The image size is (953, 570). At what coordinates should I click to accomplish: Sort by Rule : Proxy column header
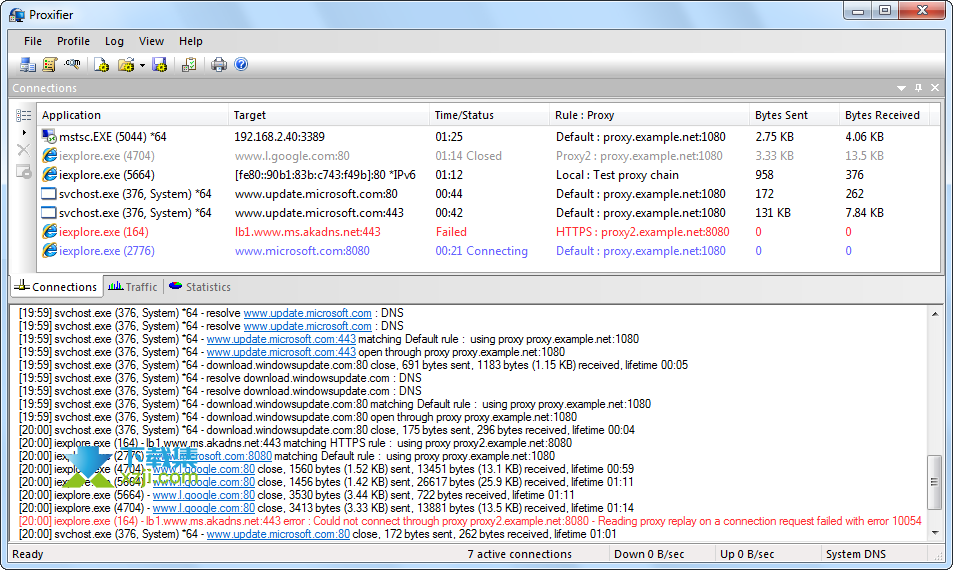pyautogui.click(x=649, y=115)
